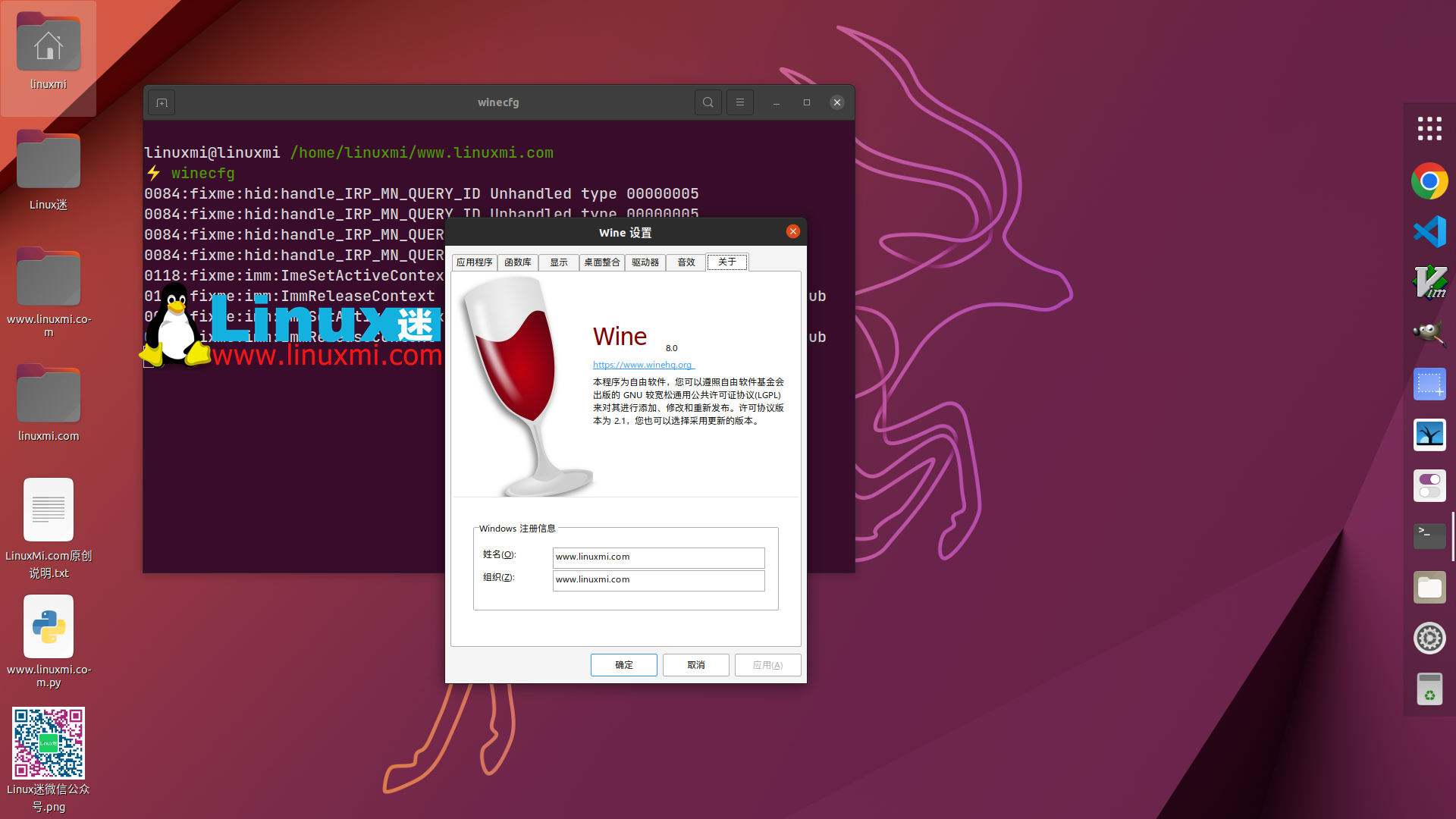Click the winecfg command text in terminal
The width and height of the screenshot is (1456, 819).
tap(203, 173)
